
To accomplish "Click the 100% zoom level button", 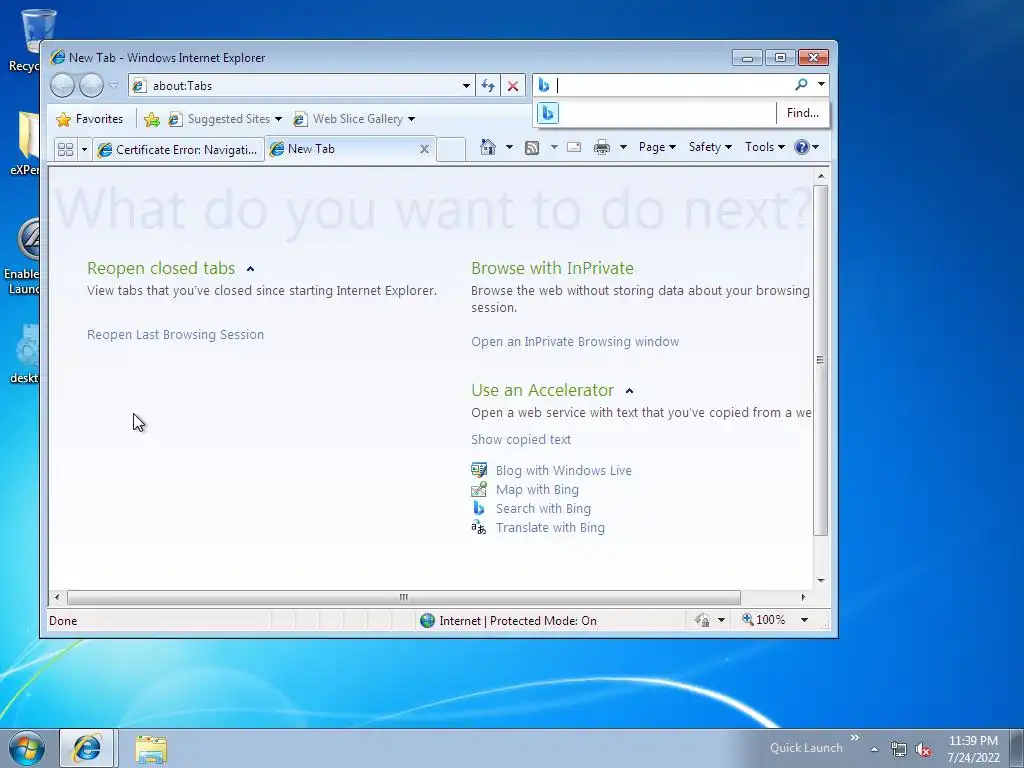I will click(x=763, y=620).
